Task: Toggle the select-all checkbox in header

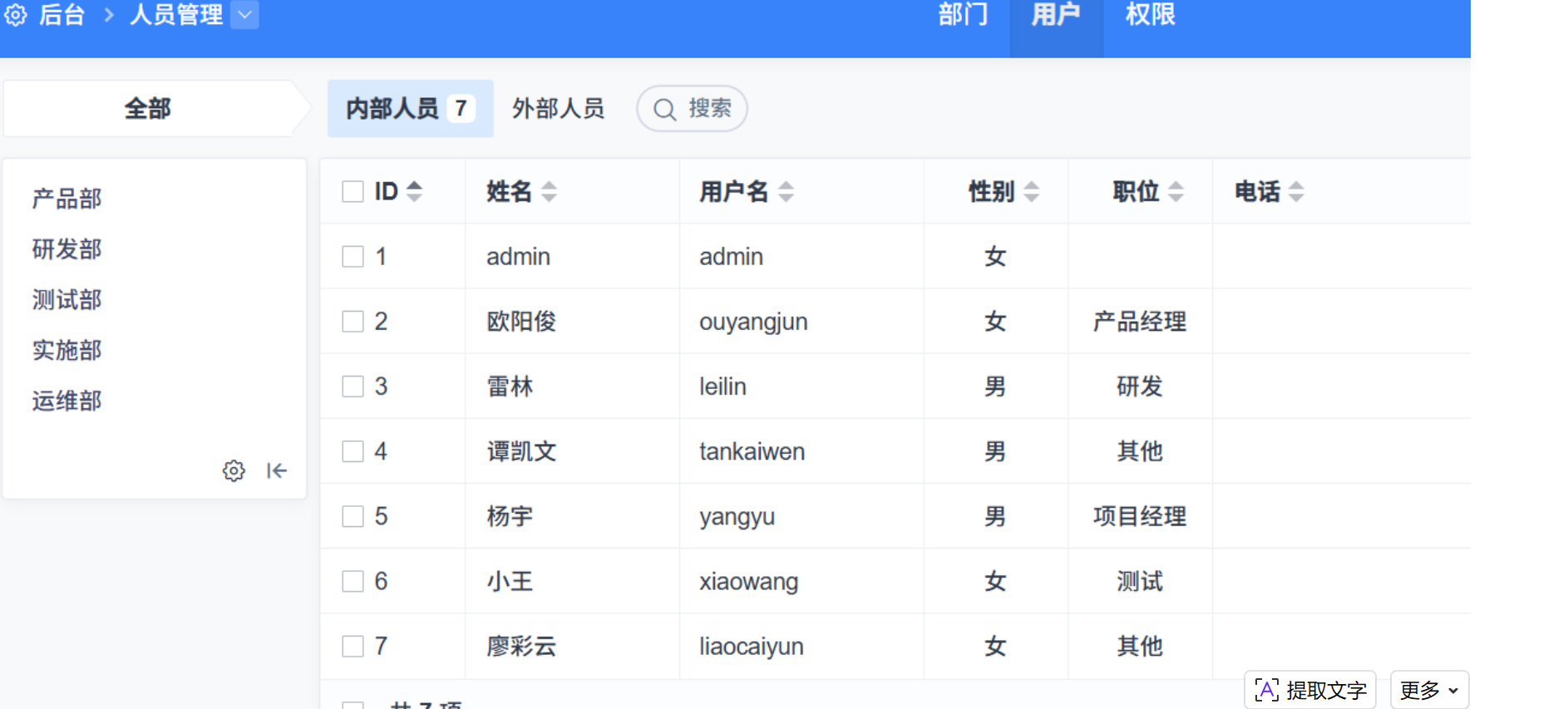Action: click(353, 192)
